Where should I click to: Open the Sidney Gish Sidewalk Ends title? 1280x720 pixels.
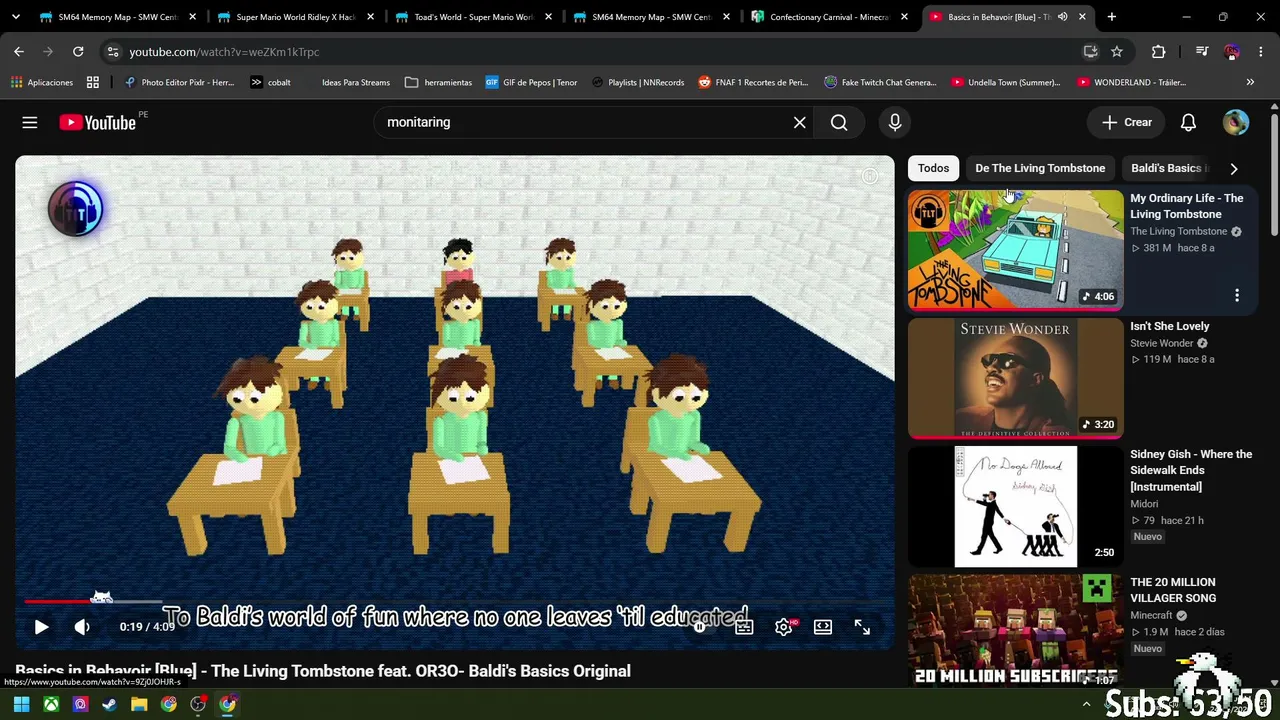click(x=1191, y=470)
